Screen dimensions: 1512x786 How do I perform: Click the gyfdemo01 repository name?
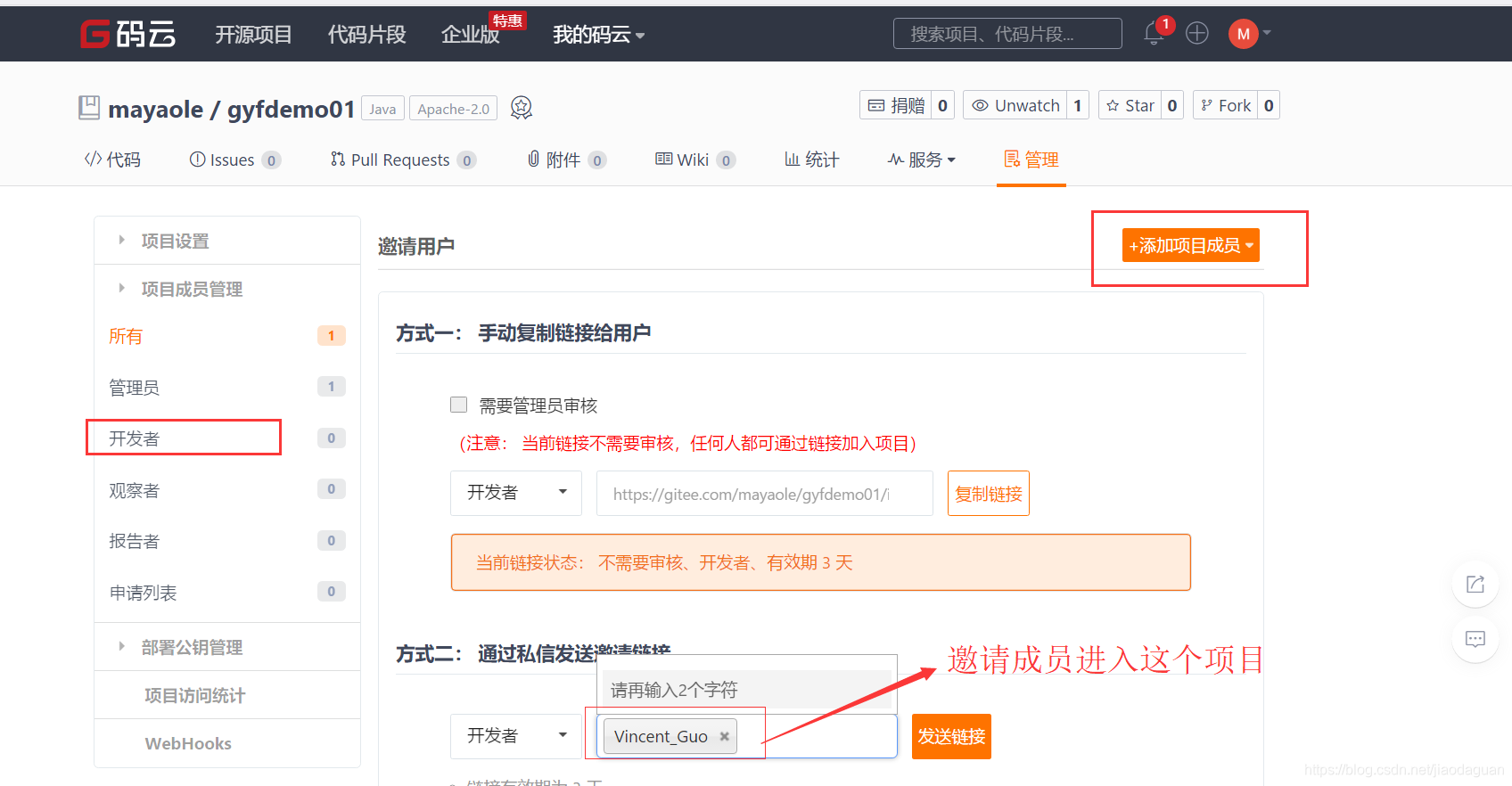[291, 109]
